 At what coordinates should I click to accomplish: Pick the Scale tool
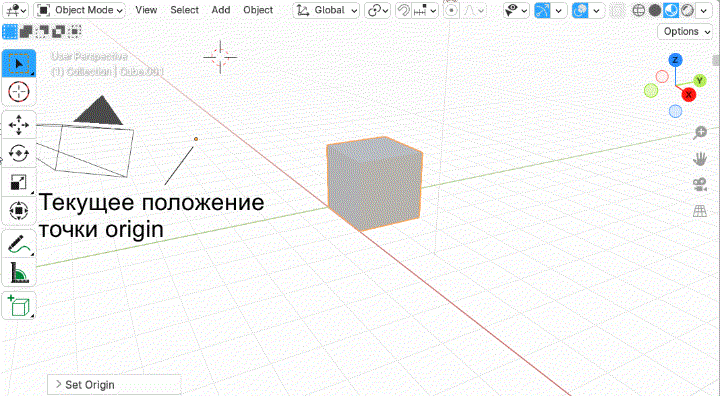click(19, 182)
